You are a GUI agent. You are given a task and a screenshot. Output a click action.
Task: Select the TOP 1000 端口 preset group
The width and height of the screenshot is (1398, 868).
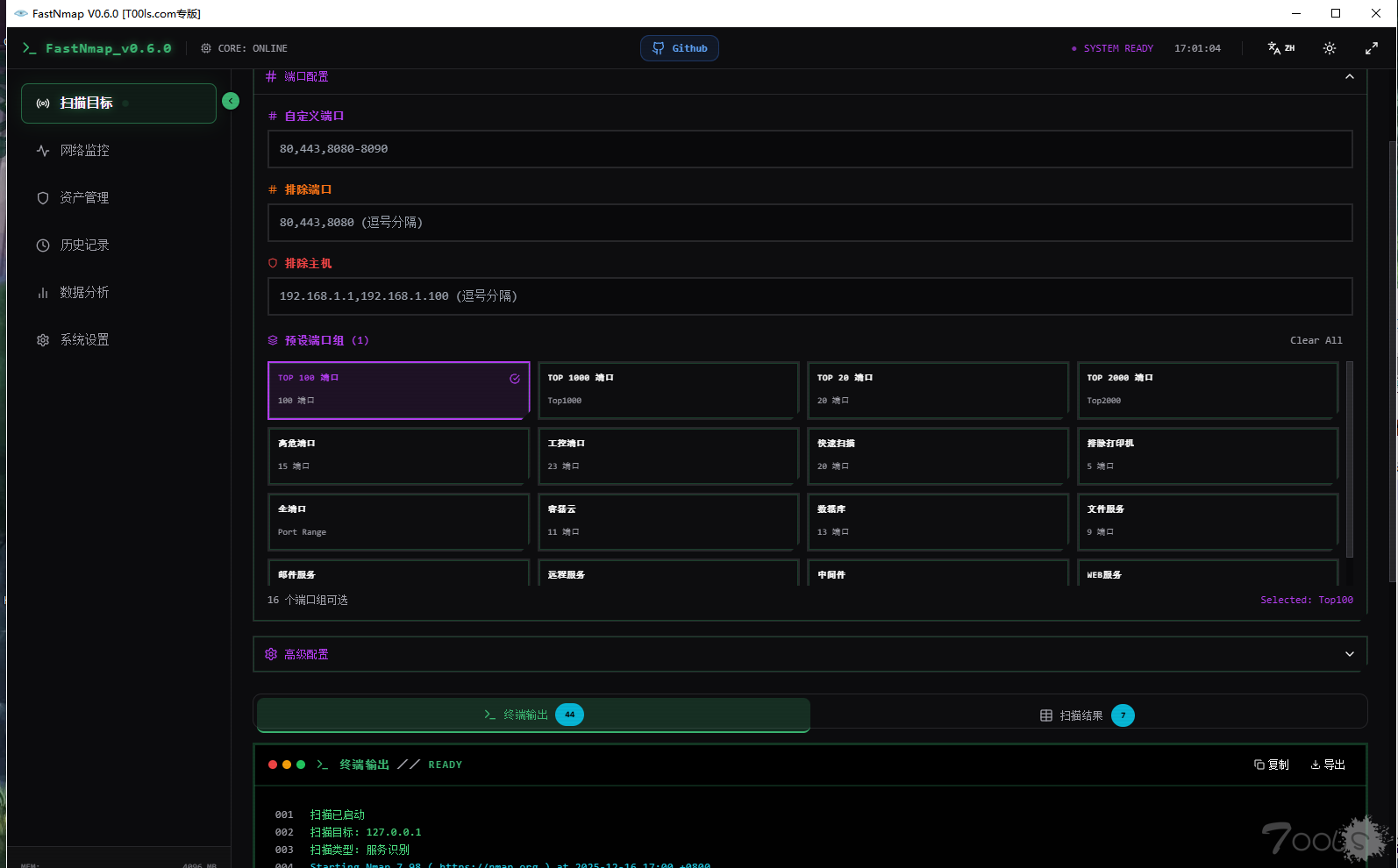667,389
